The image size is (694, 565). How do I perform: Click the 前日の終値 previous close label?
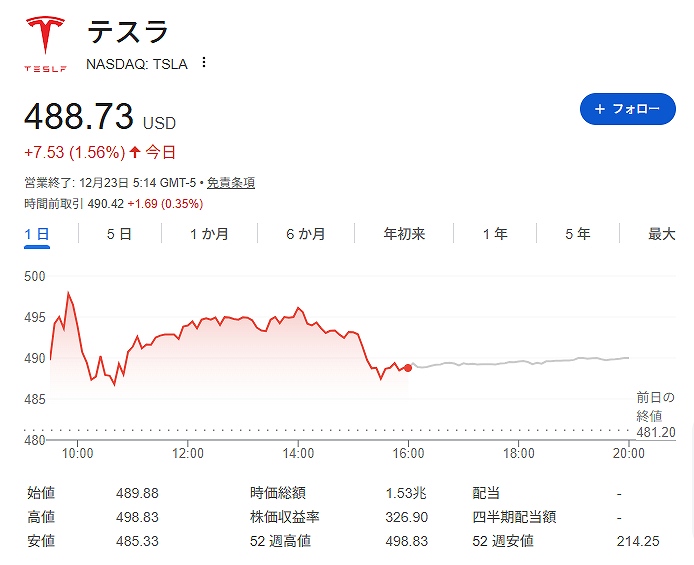[655, 406]
